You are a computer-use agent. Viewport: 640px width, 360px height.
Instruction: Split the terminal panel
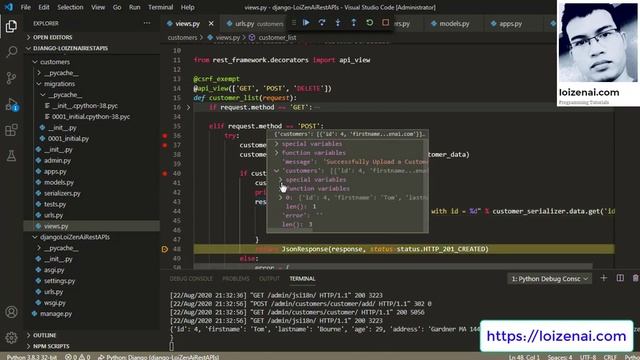point(620,278)
